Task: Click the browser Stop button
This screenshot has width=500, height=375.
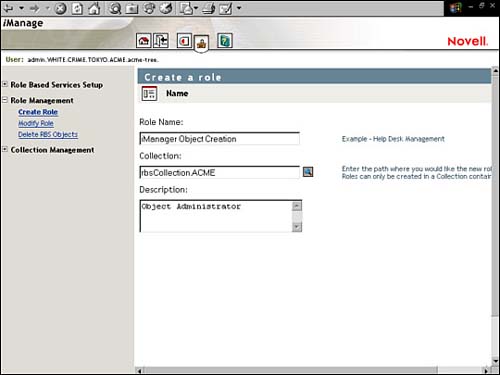Action: coord(60,8)
